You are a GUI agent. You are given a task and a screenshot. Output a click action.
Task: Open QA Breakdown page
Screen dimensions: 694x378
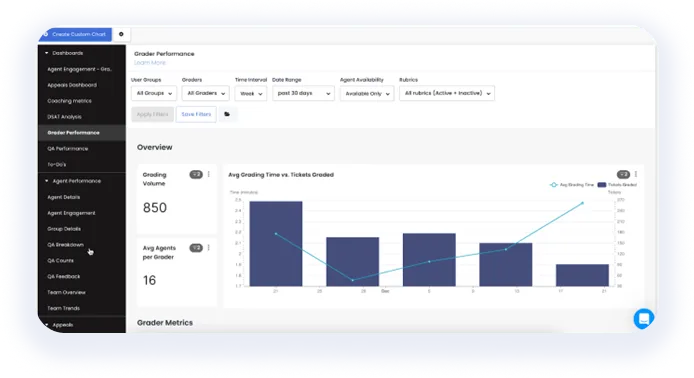[66, 245]
